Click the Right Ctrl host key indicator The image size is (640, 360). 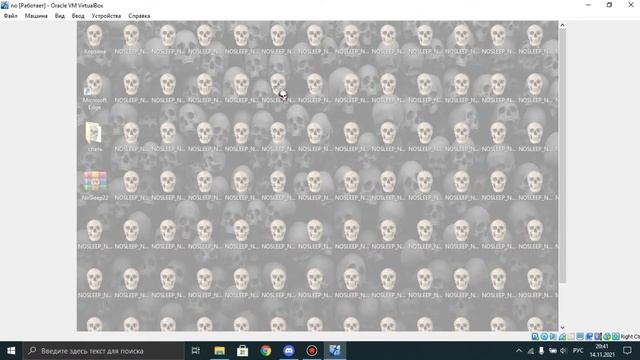[630, 336]
